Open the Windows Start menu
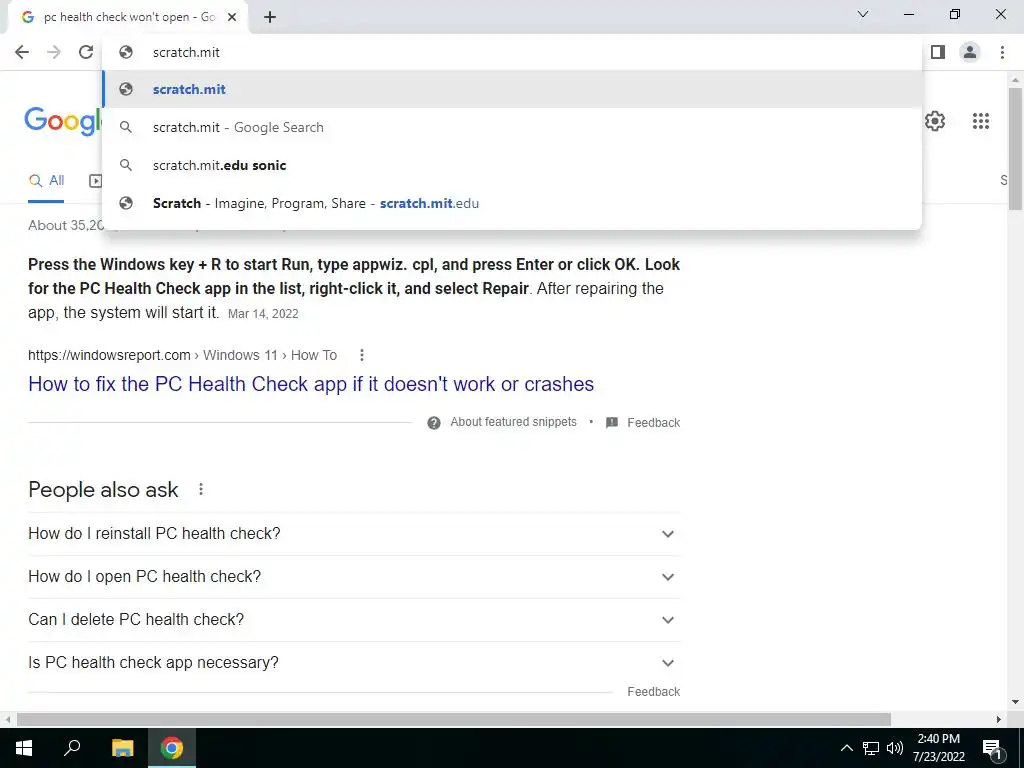The image size is (1024, 768). tap(24, 748)
